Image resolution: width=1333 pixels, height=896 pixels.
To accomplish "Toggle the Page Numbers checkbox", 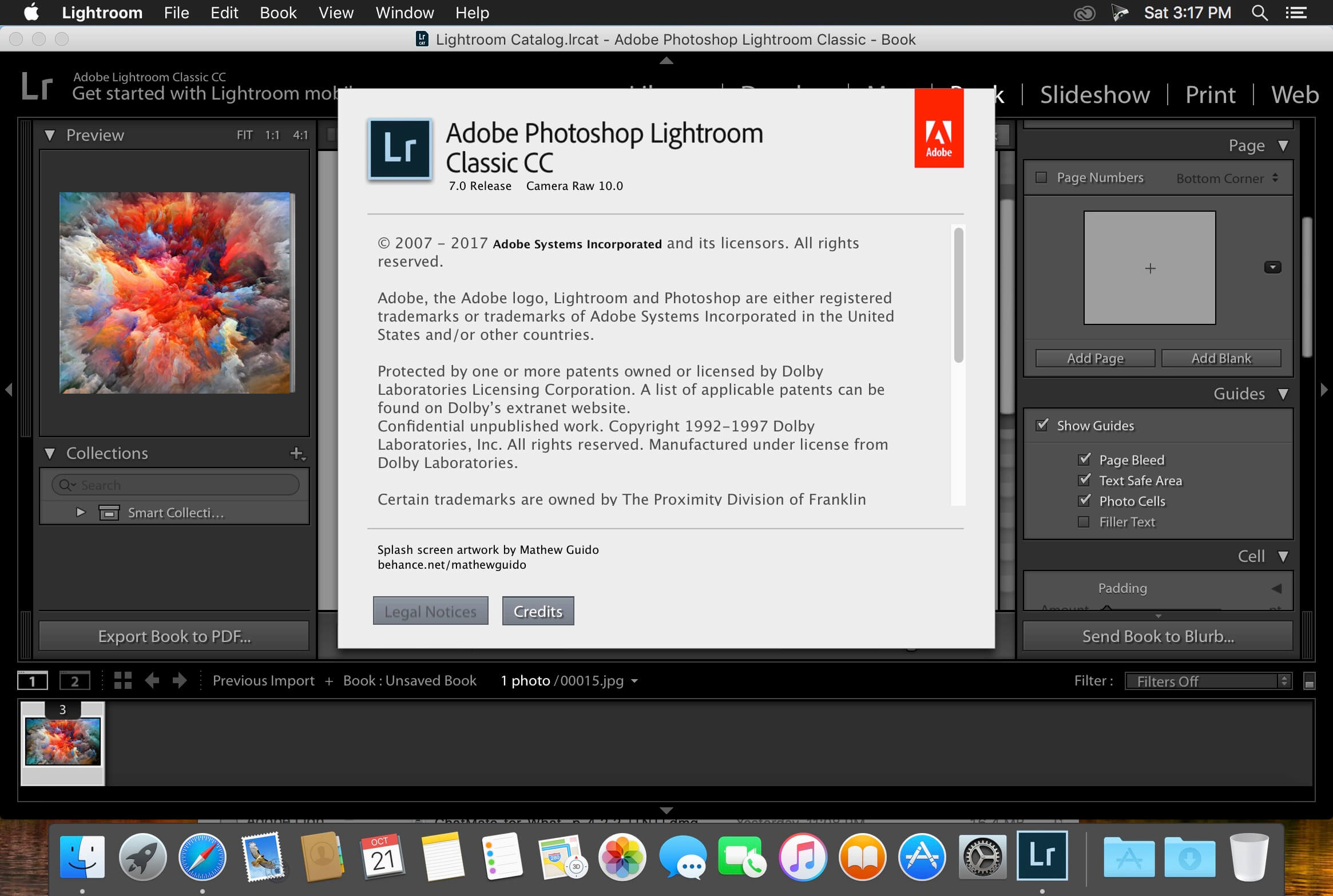I will click(1043, 178).
